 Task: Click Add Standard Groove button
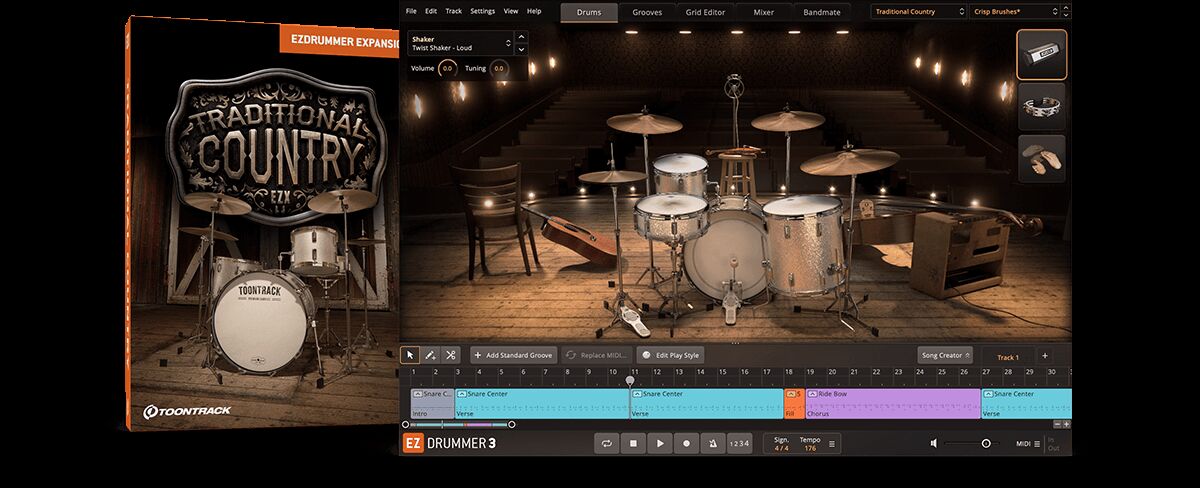(514, 355)
